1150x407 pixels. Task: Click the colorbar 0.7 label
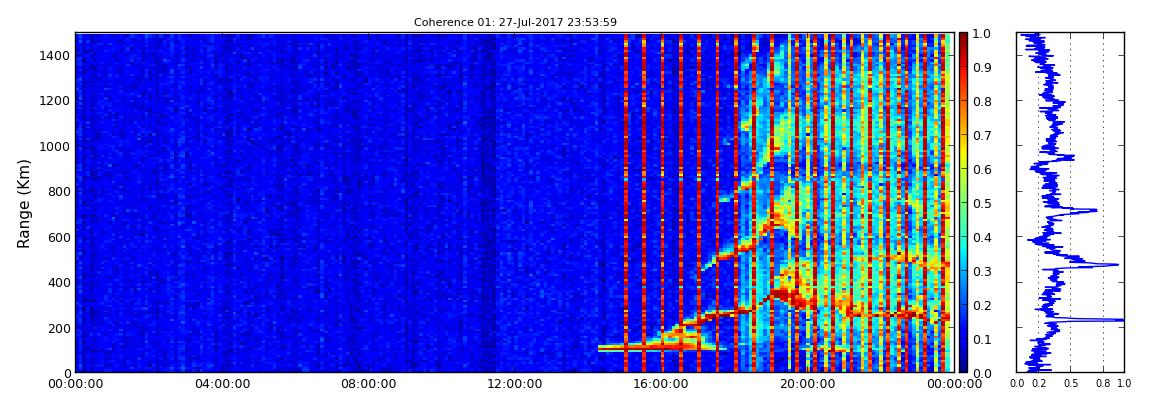982,136
